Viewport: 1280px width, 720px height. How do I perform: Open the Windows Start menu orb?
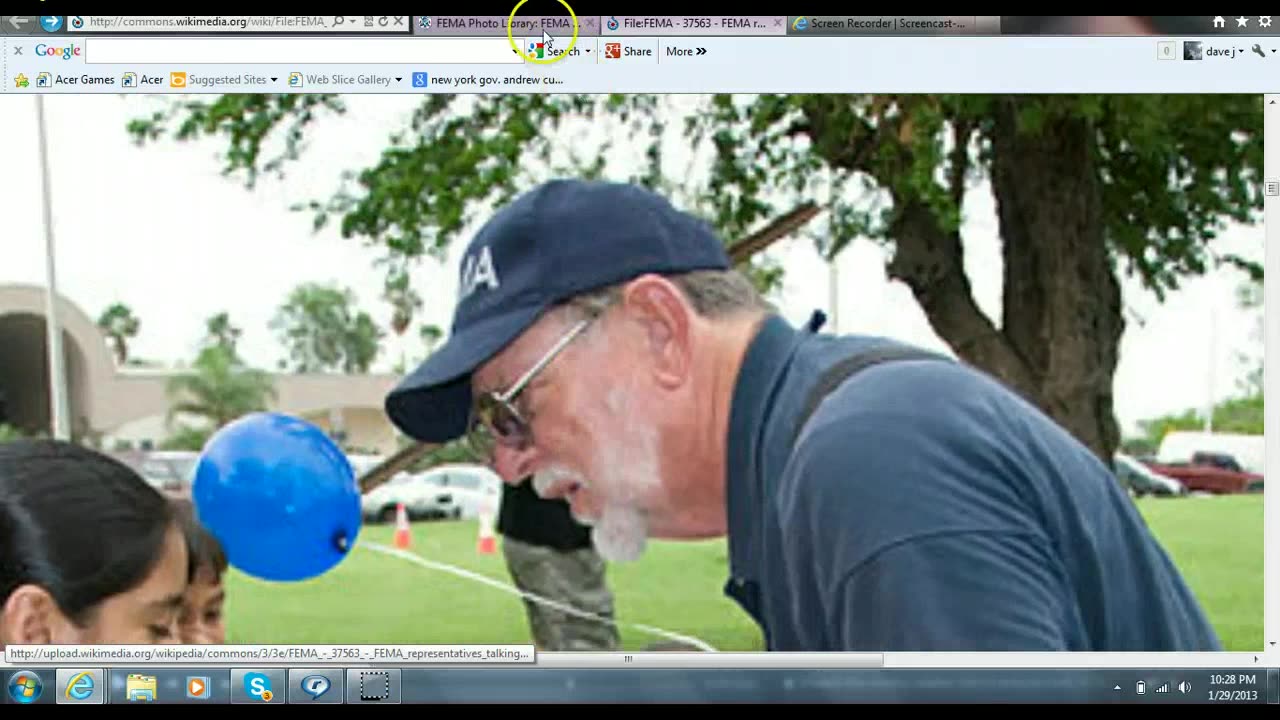pos(24,687)
